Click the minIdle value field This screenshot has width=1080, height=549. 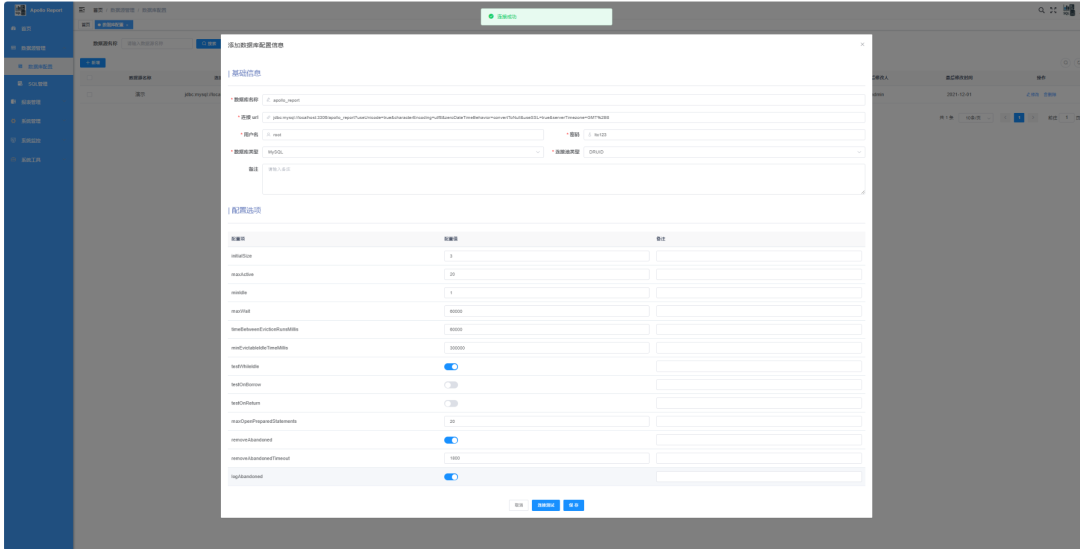point(547,293)
